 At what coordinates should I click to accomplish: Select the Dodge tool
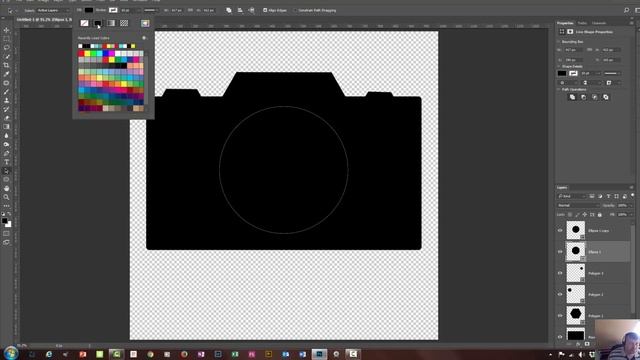coord(7,144)
